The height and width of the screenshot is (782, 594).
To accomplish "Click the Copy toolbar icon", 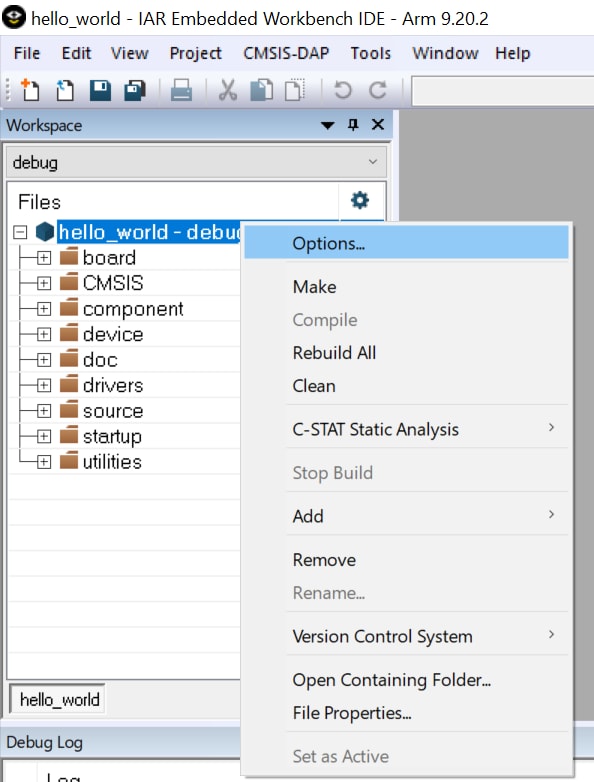I will coord(261,90).
